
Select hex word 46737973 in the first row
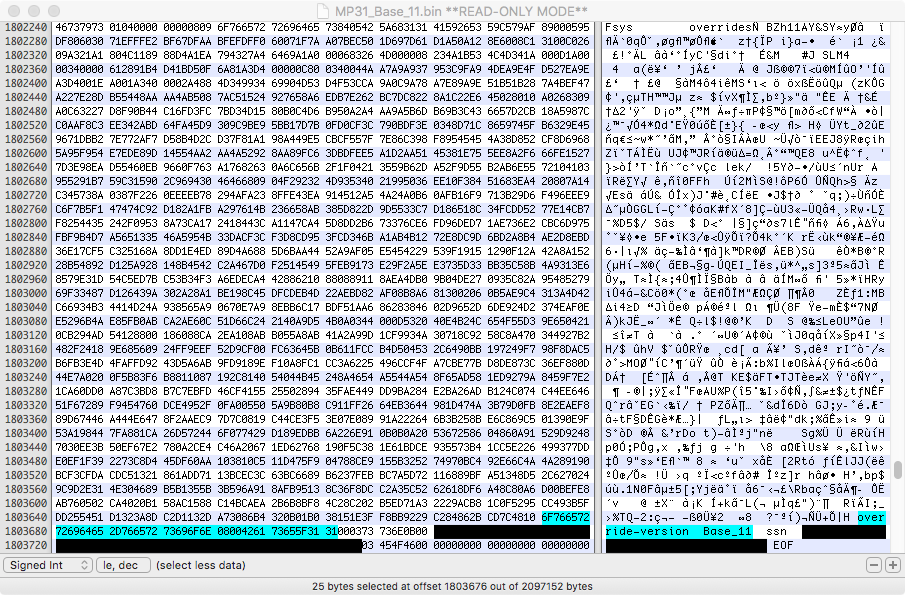coord(80,27)
